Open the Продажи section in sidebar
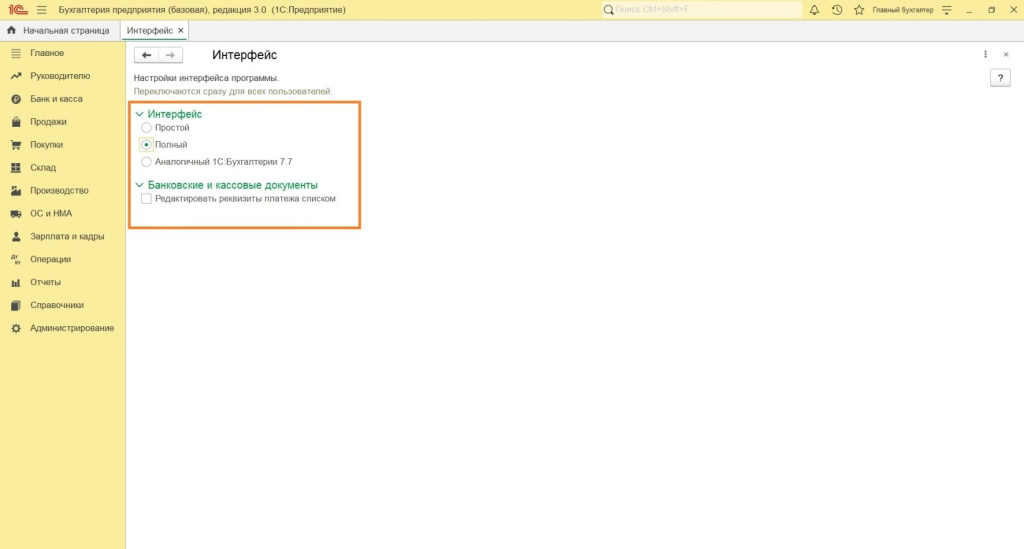Viewport: 1024px width, 549px height. point(48,122)
